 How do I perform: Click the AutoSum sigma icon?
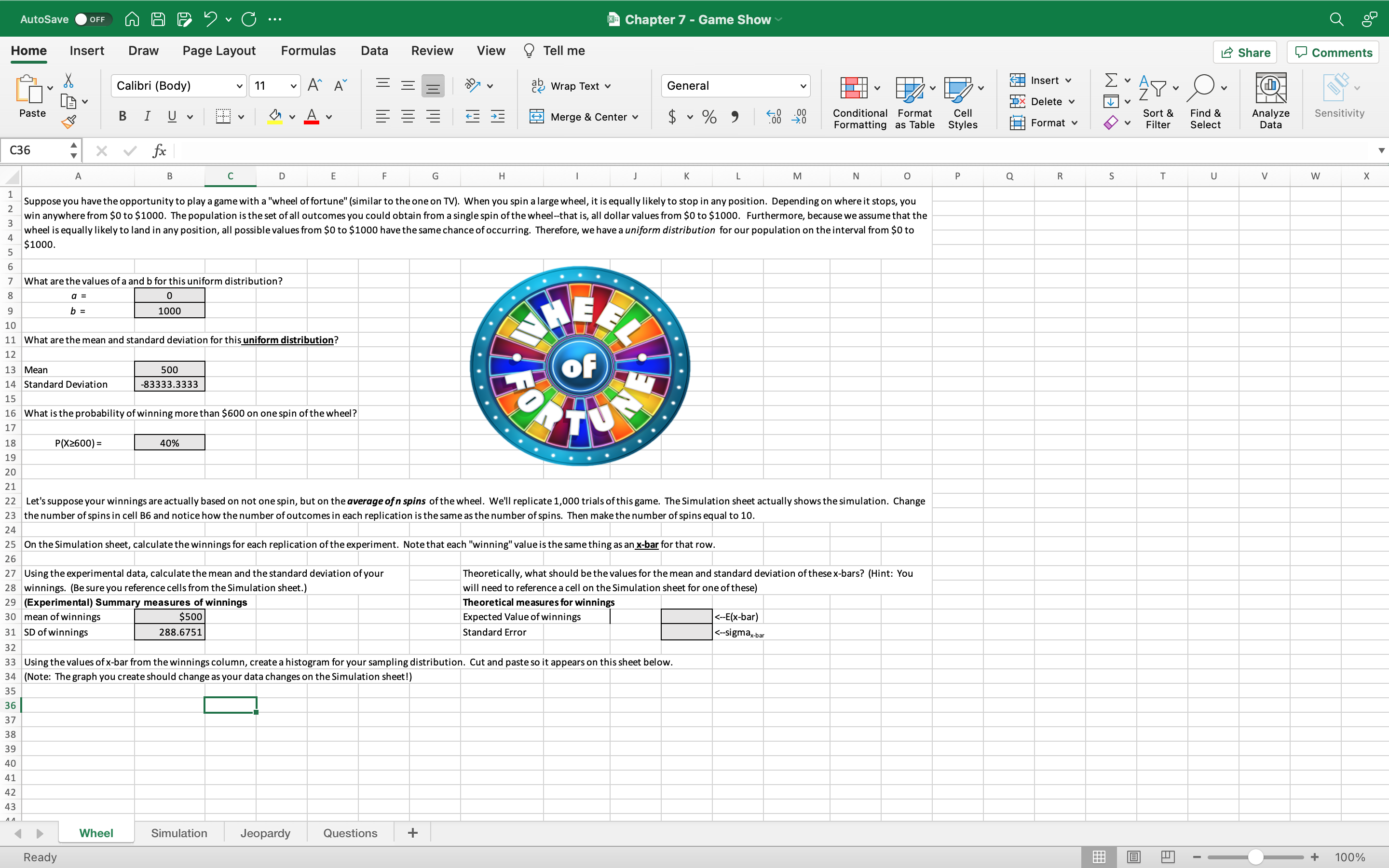[x=1111, y=80]
